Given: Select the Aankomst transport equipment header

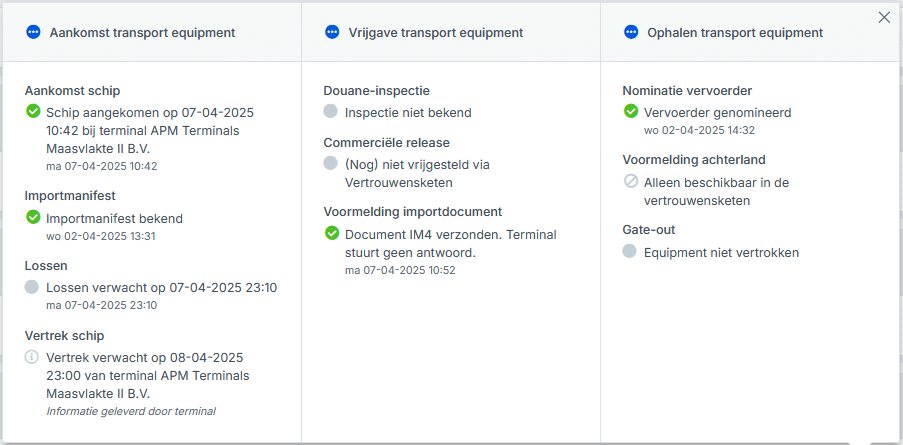Looking at the screenshot, I should pos(142,32).
